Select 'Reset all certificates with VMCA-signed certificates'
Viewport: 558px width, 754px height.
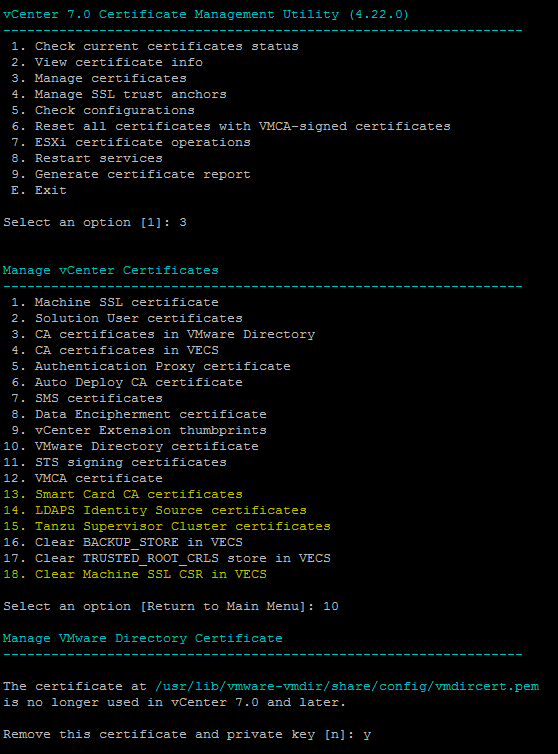(x=230, y=126)
